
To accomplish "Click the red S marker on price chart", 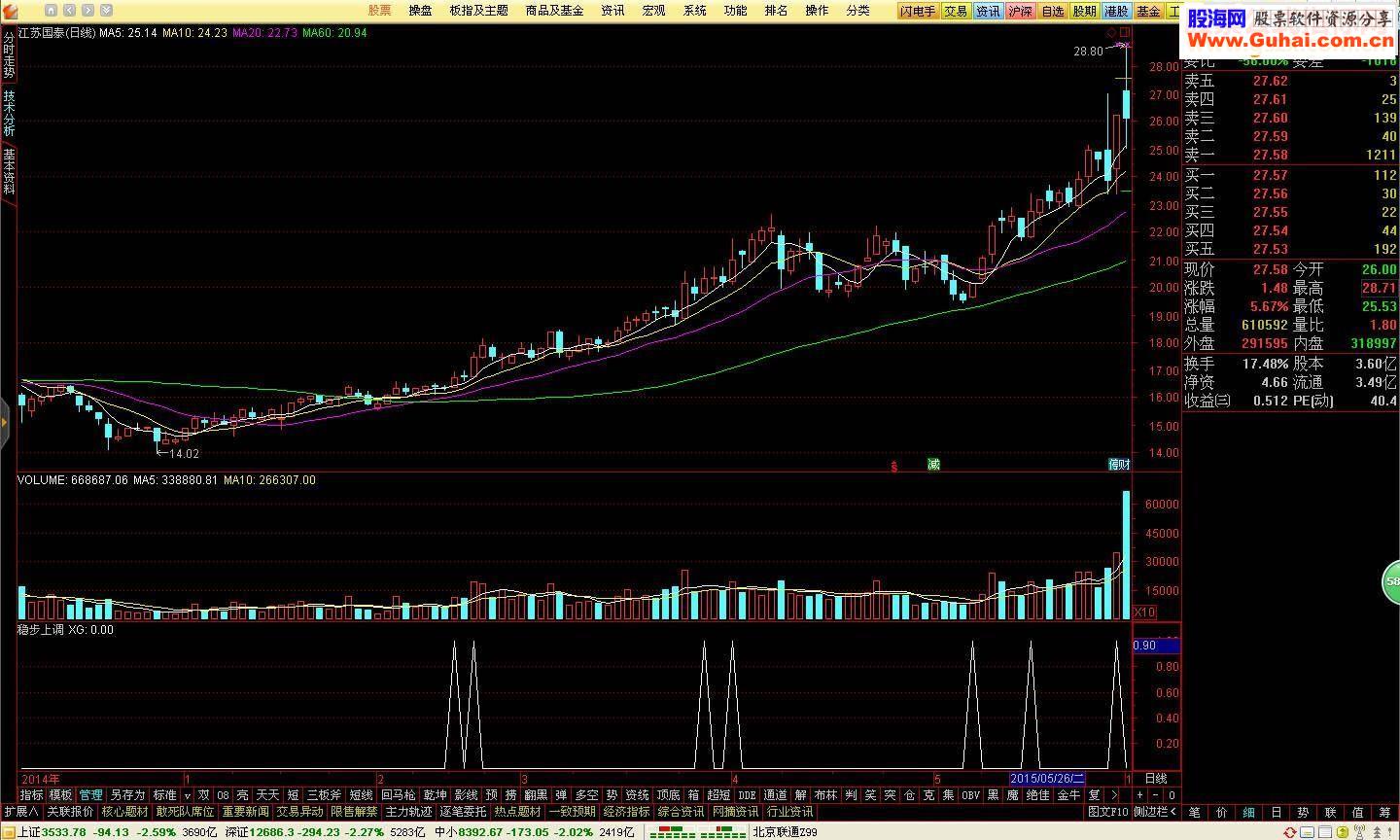I will (893, 466).
